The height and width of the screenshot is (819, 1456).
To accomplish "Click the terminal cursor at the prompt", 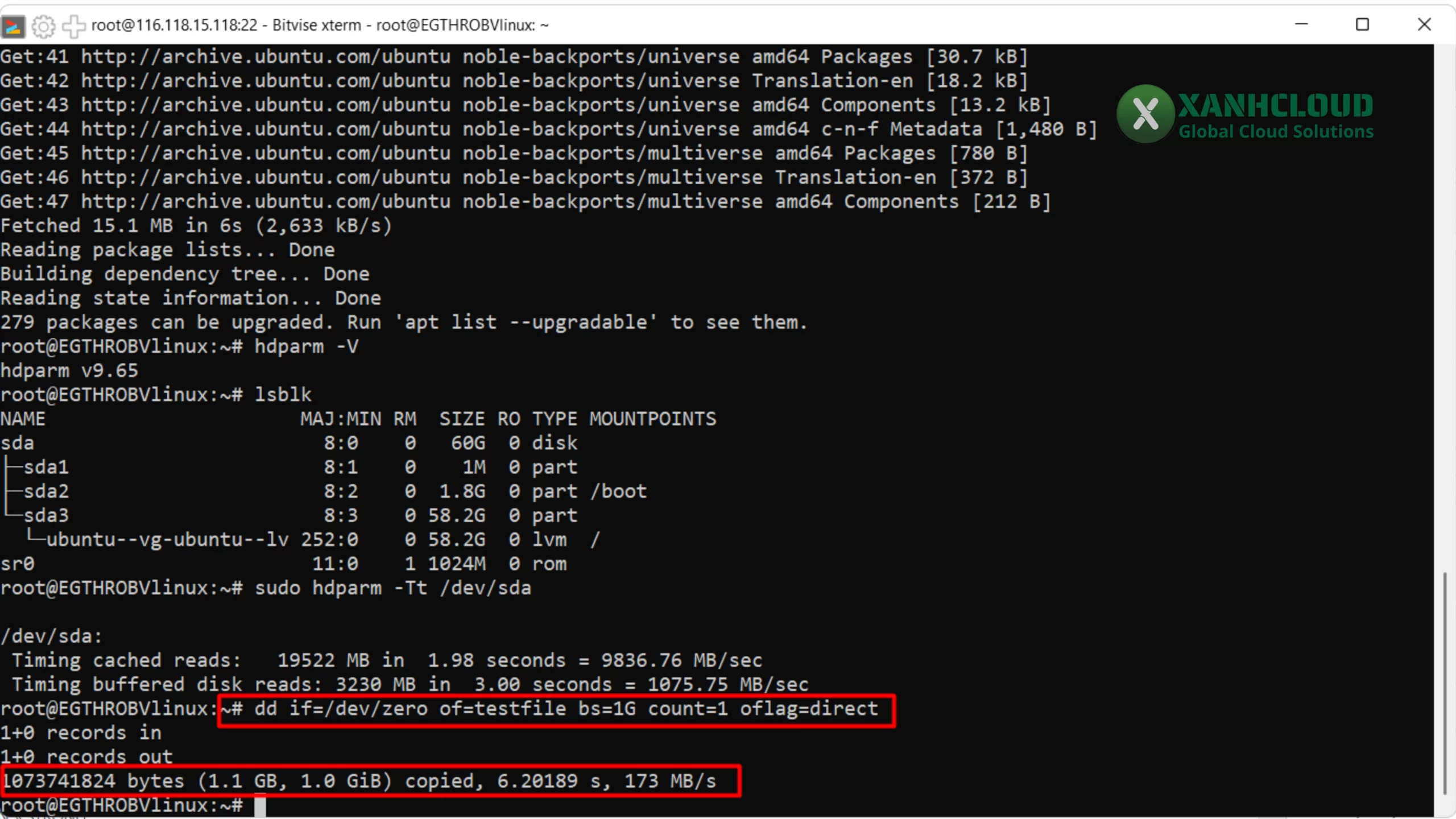I will click(x=260, y=806).
